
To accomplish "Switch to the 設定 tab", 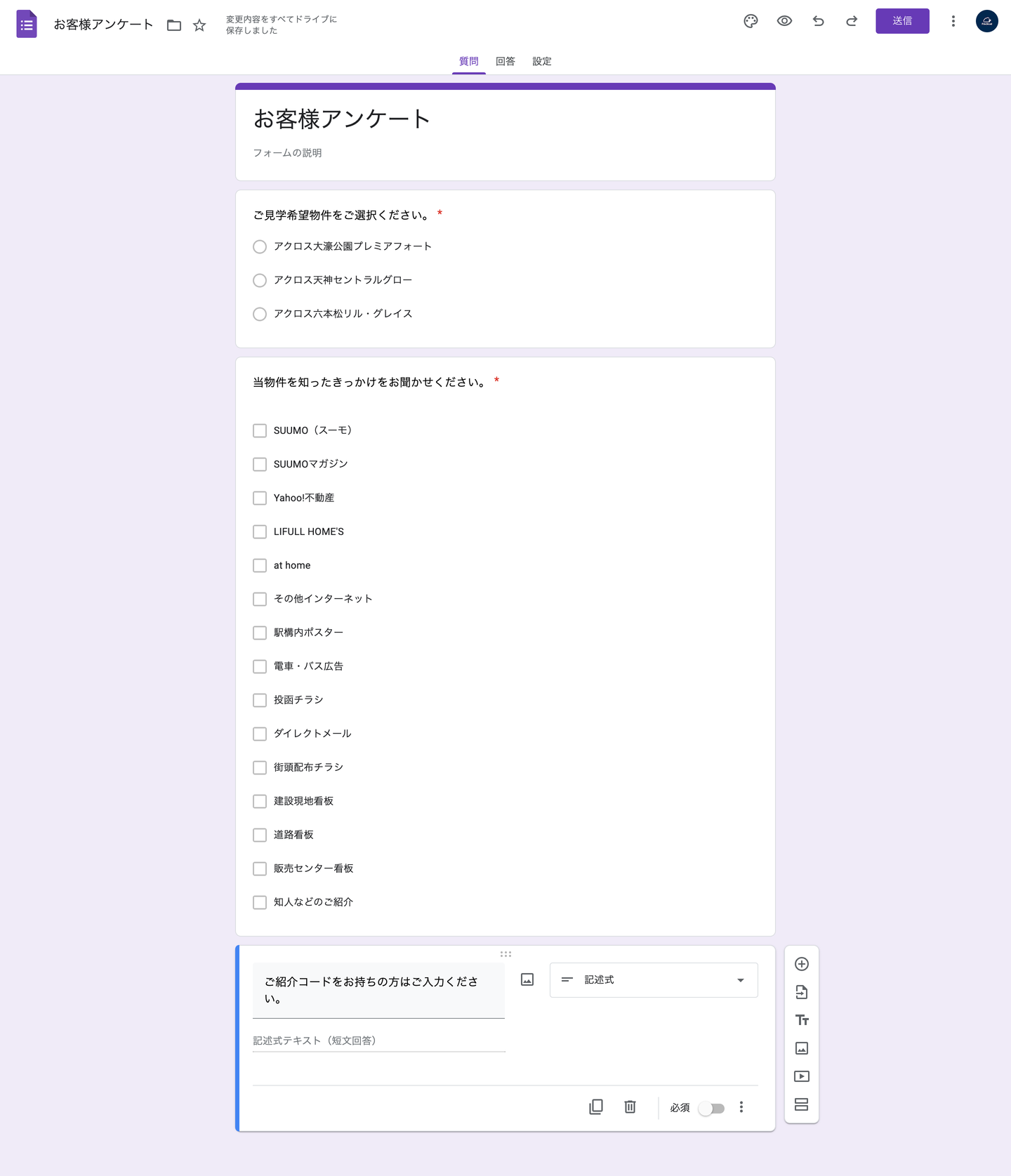I will point(541,61).
